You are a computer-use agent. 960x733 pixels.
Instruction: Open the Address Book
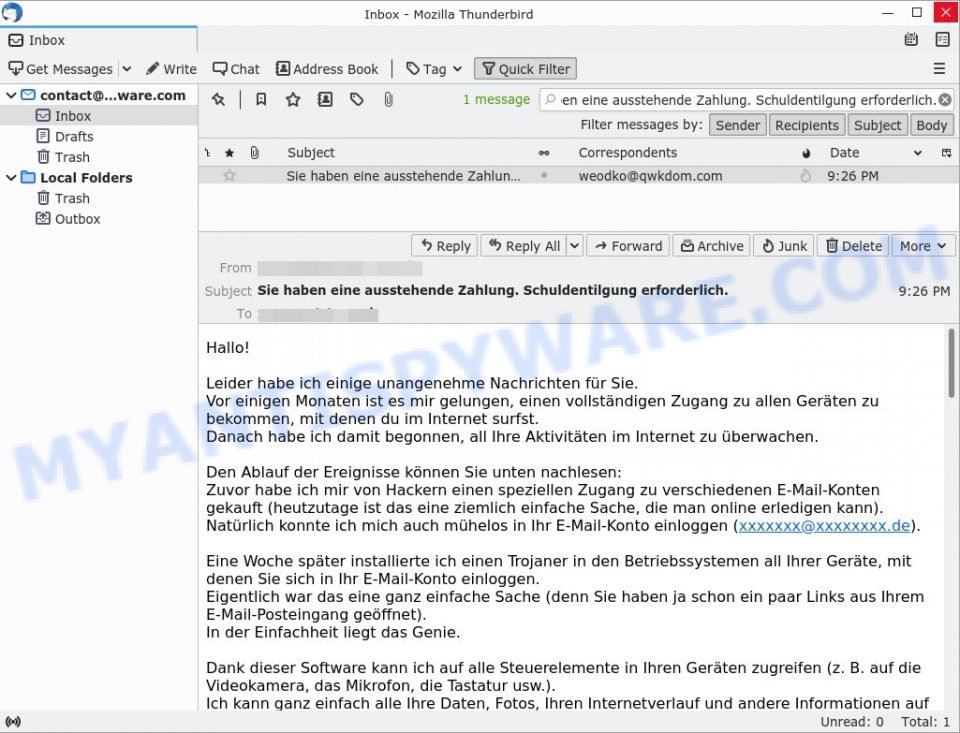(x=327, y=69)
